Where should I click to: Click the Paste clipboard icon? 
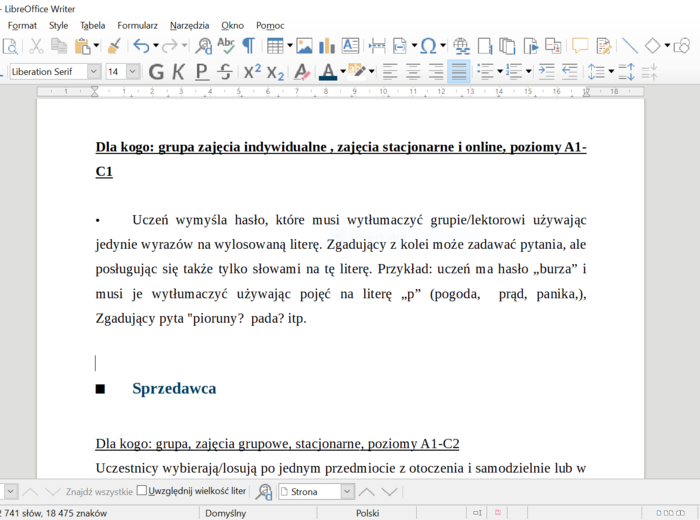point(82,46)
